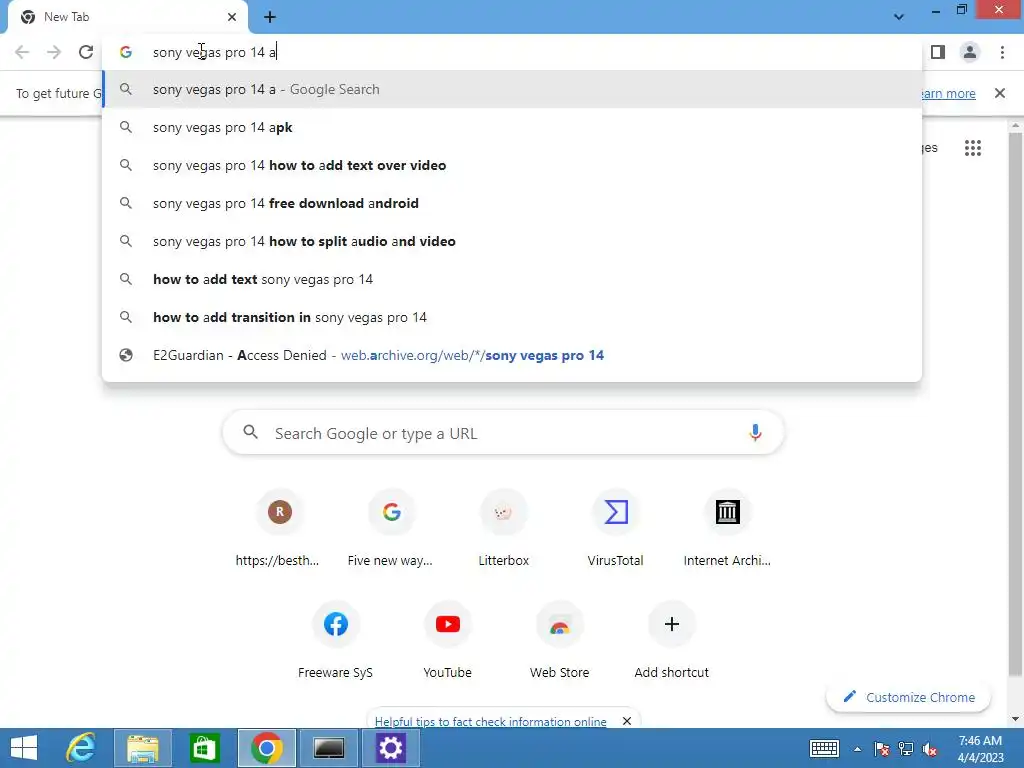Click the Action Center flag tray icon

[x=882, y=749]
